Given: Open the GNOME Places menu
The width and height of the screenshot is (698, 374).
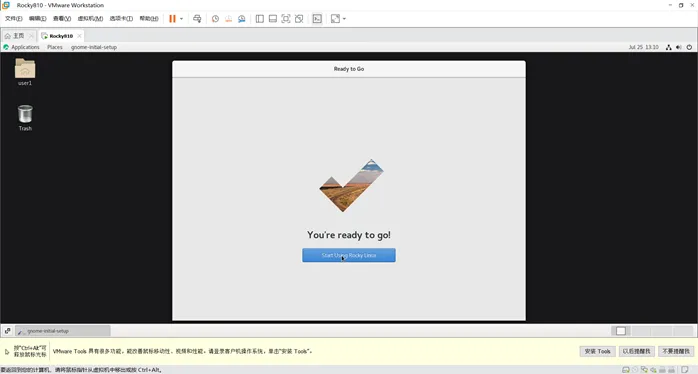Looking at the screenshot, I should 55,47.
